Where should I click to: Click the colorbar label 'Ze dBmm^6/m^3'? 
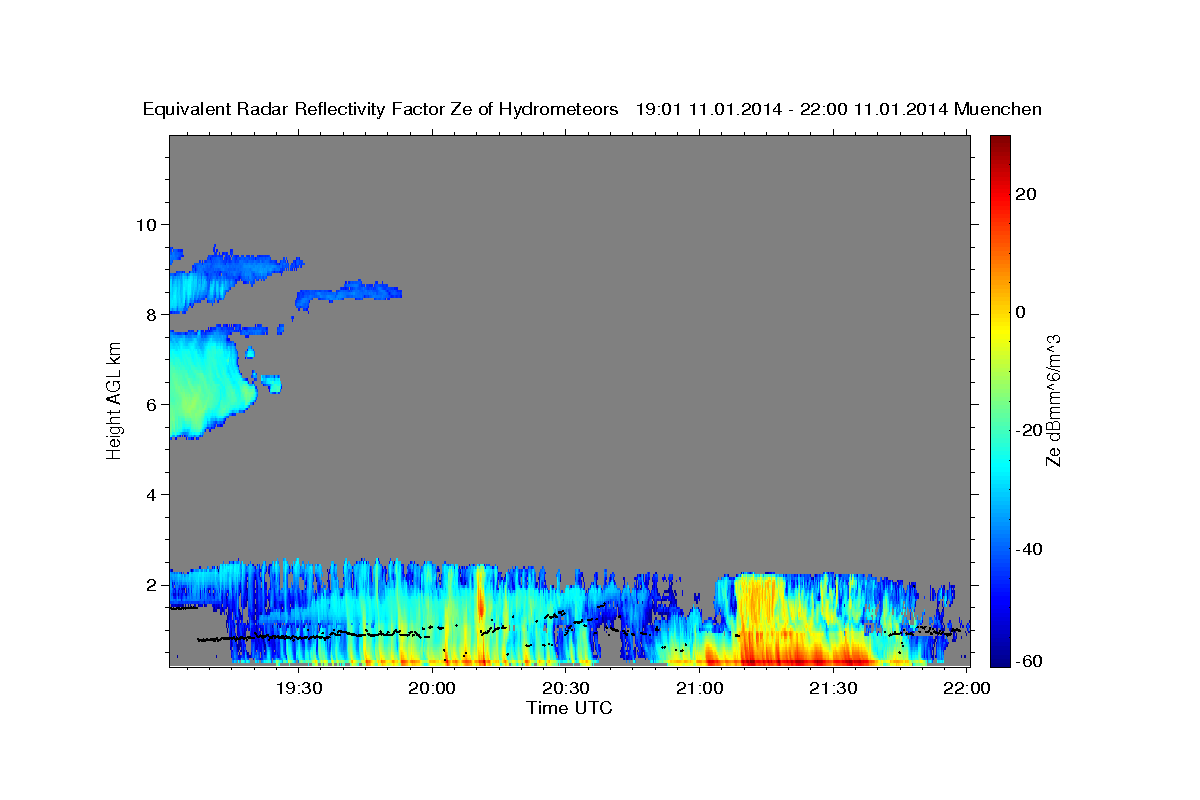pyautogui.click(x=1053, y=400)
